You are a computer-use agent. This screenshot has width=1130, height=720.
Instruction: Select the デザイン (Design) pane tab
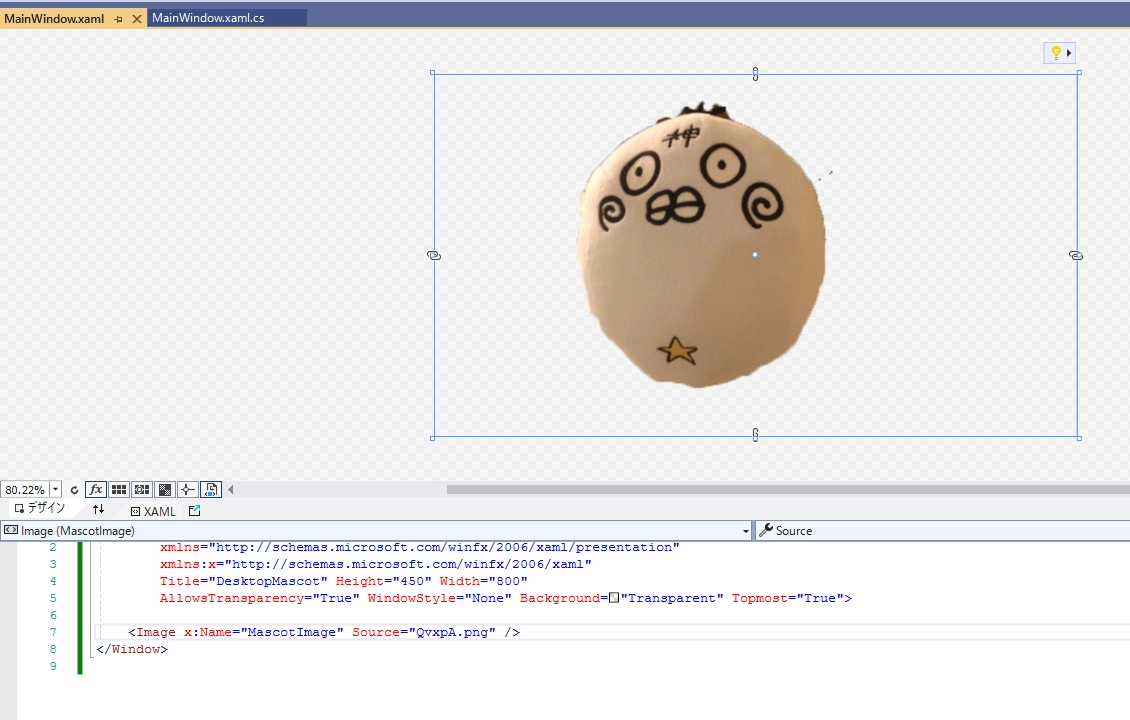click(x=39, y=509)
